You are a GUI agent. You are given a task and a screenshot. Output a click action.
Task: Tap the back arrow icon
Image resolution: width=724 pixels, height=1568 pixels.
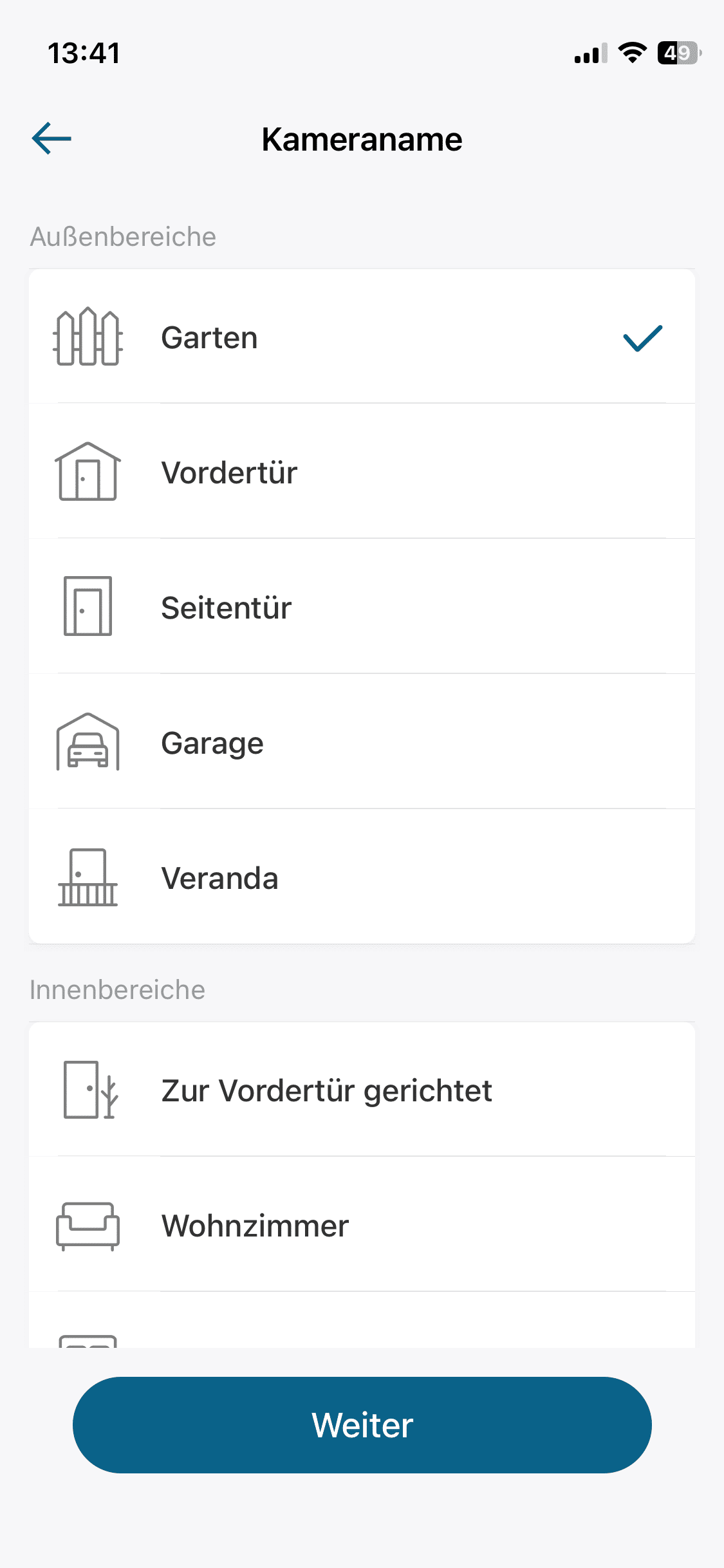click(x=51, y=138)
